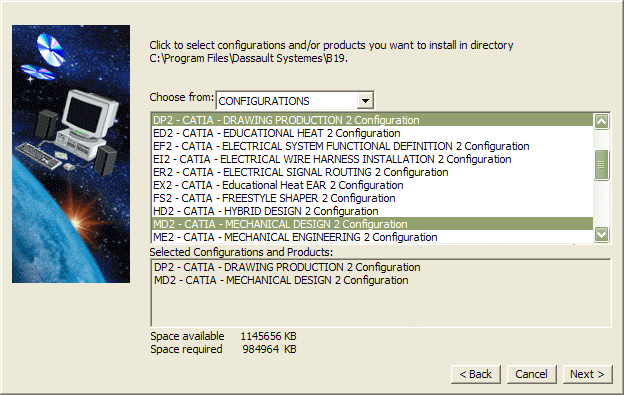The width and height of the screenshot is (624, 395).
Task: Deselect DP2 - DRAWING PRODUCTION 2 Configuration
Action: pyautogui.click(x=372, y=120)
